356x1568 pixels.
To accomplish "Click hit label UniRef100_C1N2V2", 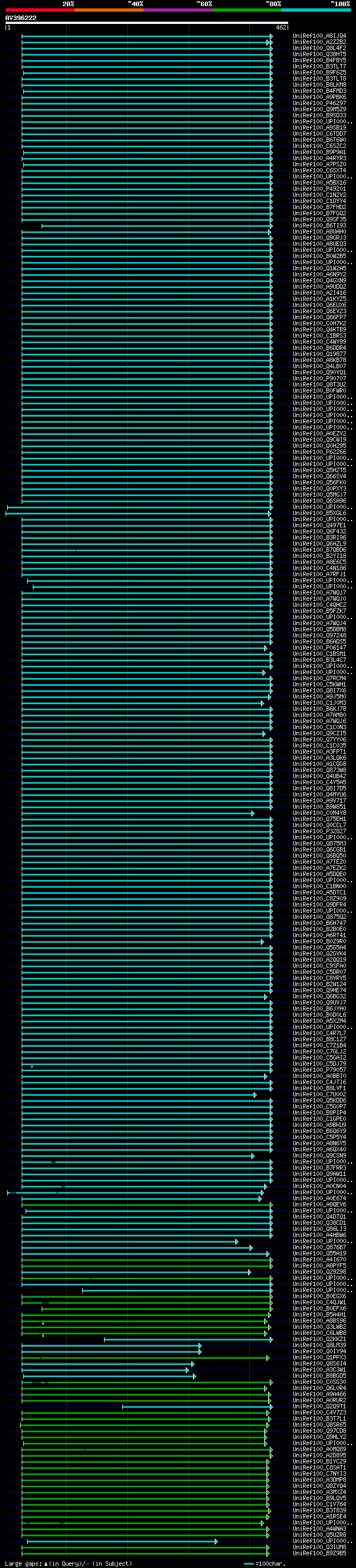I will [x=319, y=195].
